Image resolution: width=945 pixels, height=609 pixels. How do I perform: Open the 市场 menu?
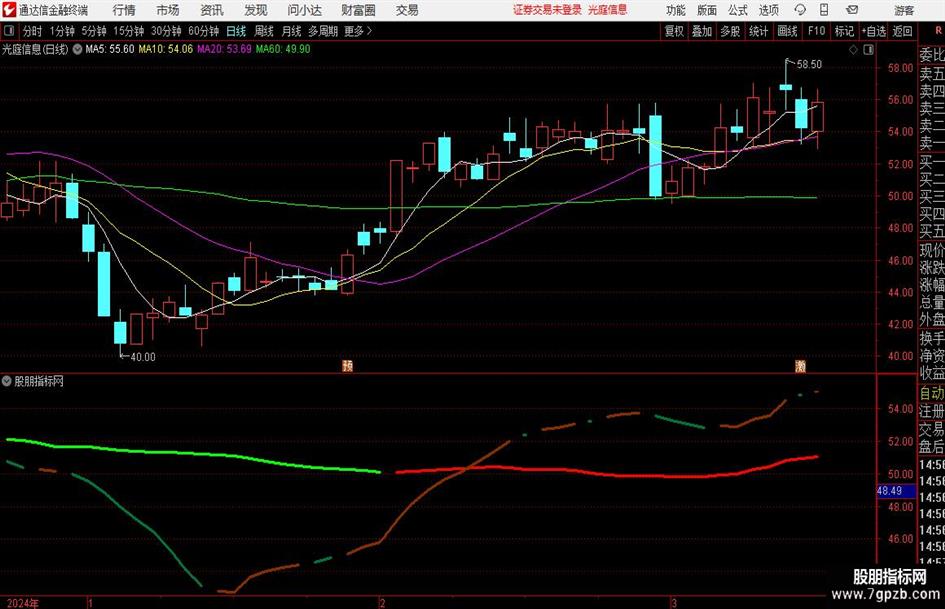pos(168,10)
